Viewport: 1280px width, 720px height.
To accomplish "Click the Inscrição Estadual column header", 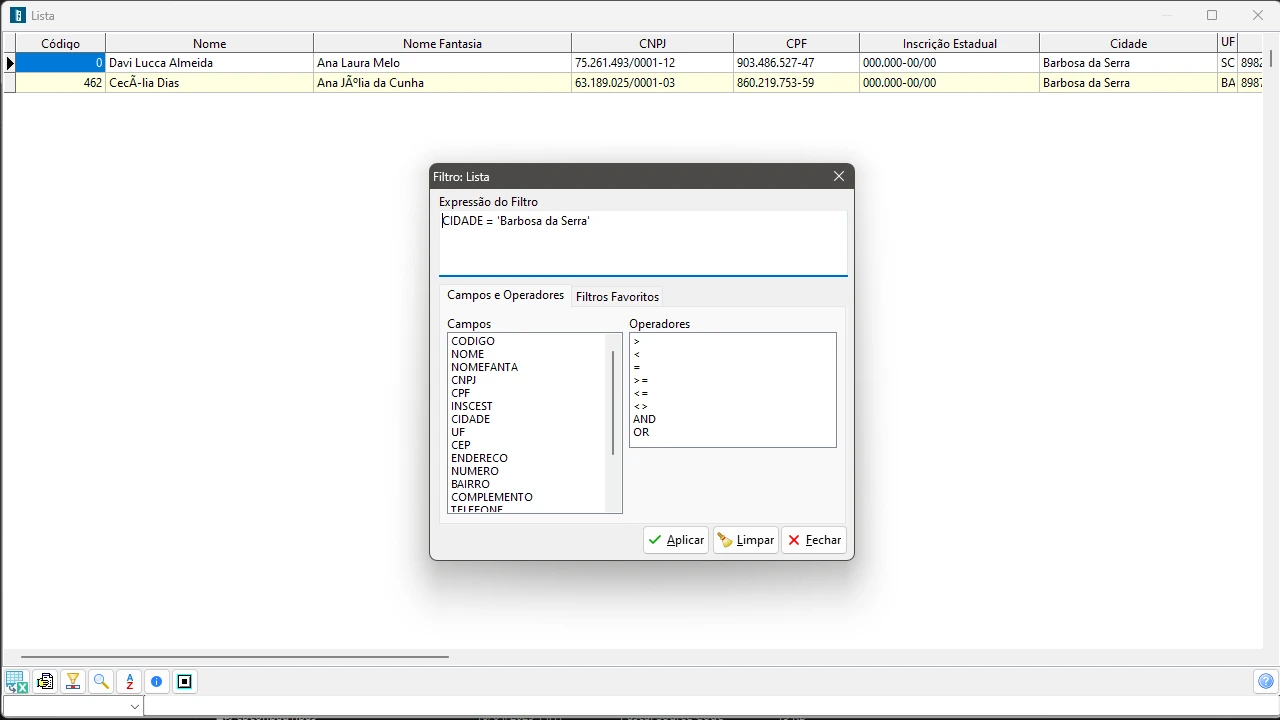I will pyautogui.click(x=949, y=43).
